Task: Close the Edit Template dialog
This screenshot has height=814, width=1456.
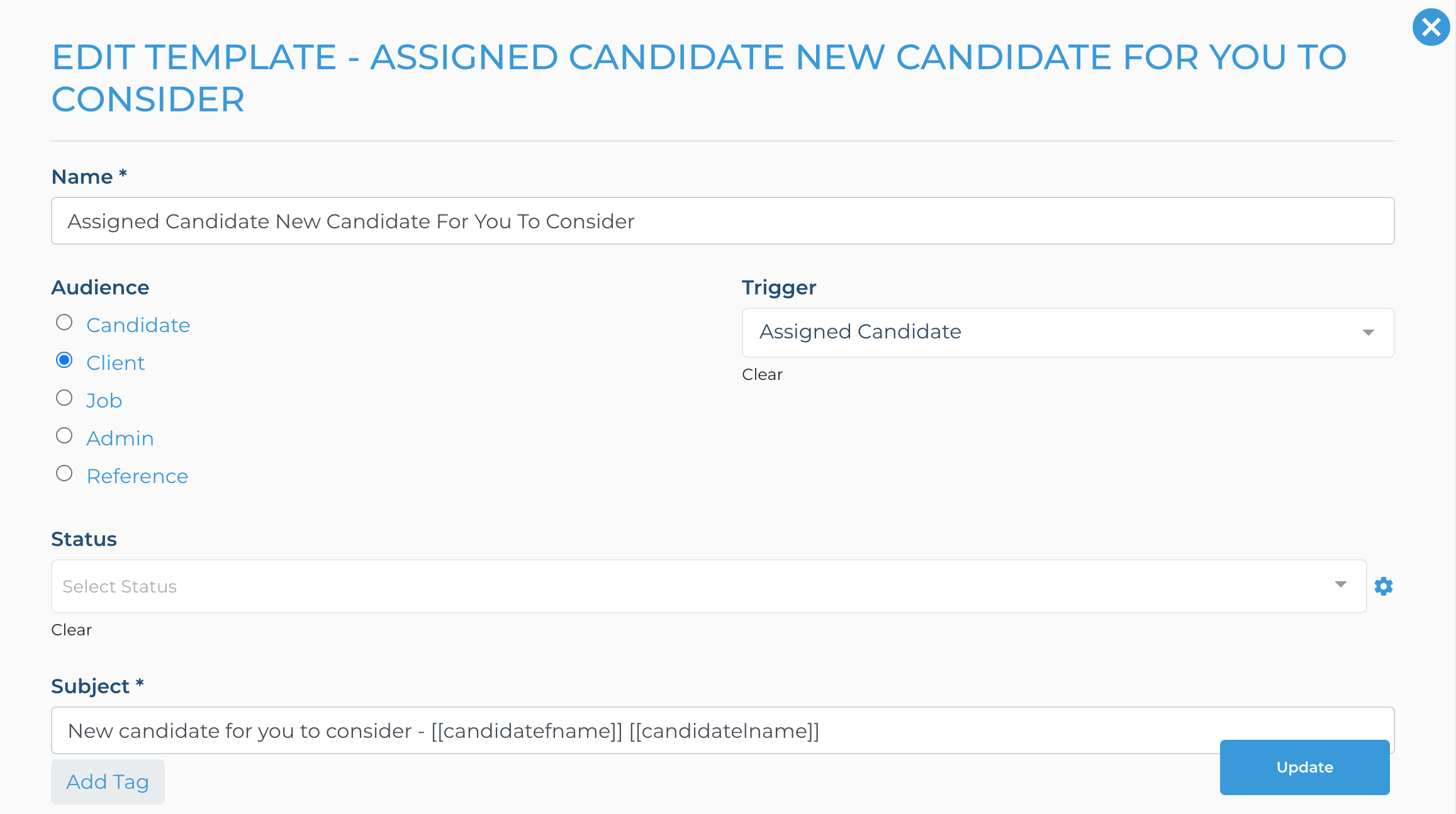Action: click(x=1431, y=27)
